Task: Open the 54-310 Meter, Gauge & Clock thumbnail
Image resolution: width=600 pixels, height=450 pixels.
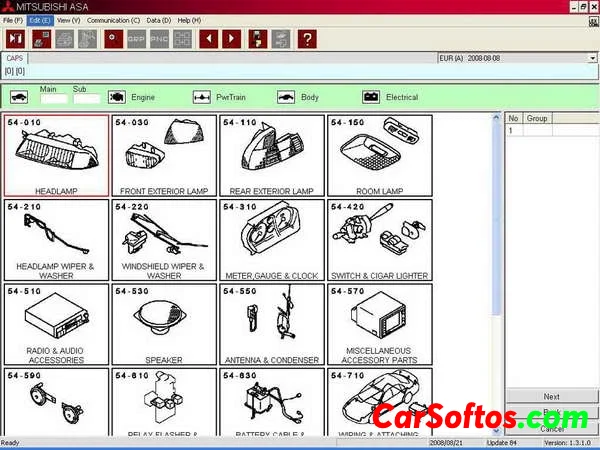Action: coord(272,240)
